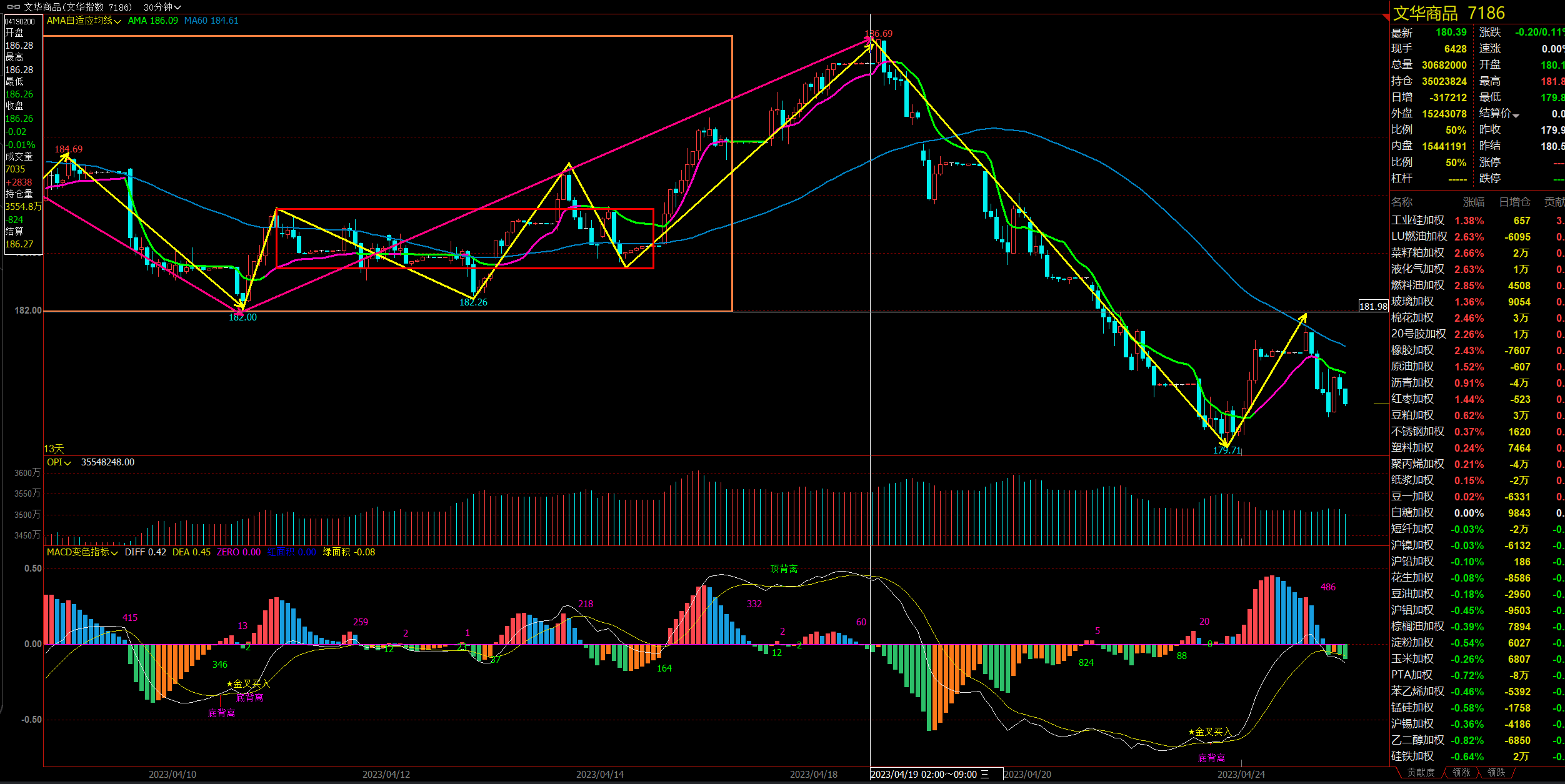Click the chain link icon beside 文华商品

[x=13, y=7]
